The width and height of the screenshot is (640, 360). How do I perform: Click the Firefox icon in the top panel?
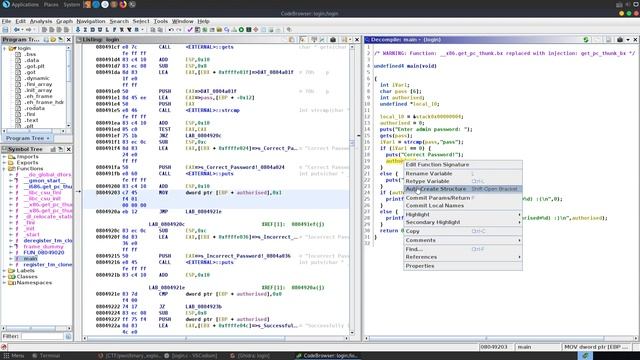point(123,4)
